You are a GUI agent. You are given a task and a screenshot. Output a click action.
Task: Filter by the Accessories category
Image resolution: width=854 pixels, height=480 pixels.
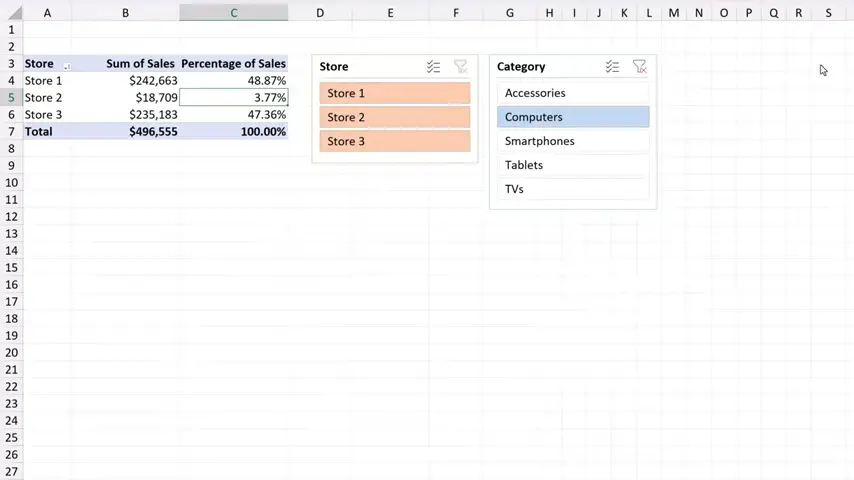[572, 93]
